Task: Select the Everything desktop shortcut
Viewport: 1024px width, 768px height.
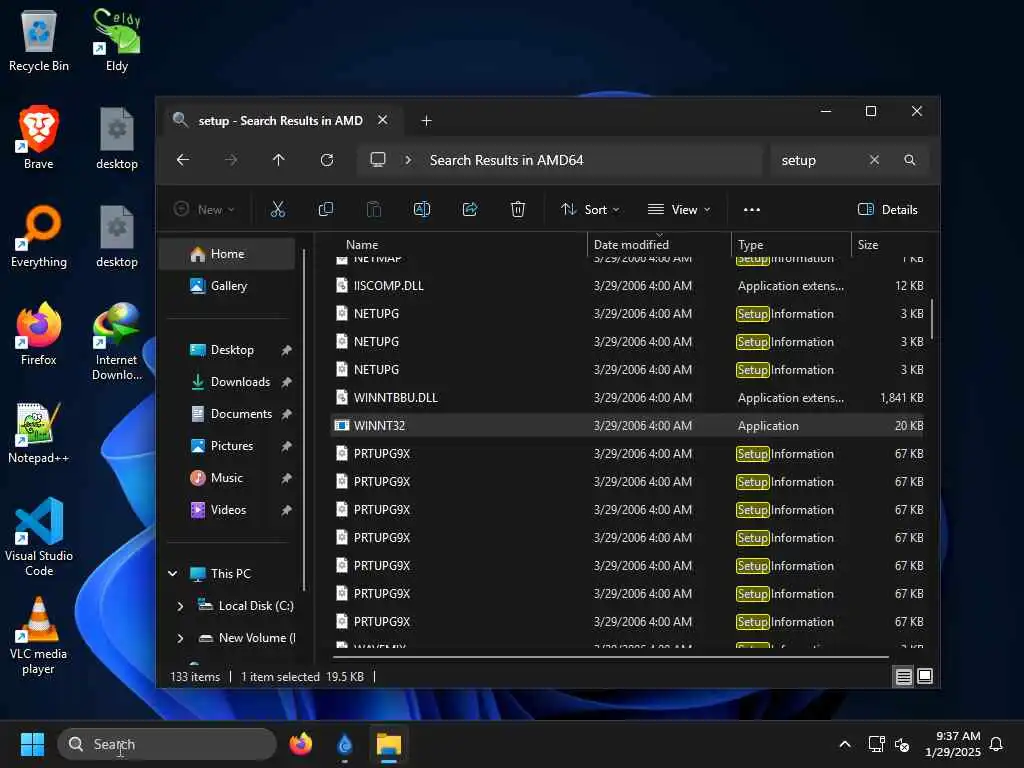Action: click(39, 236)
